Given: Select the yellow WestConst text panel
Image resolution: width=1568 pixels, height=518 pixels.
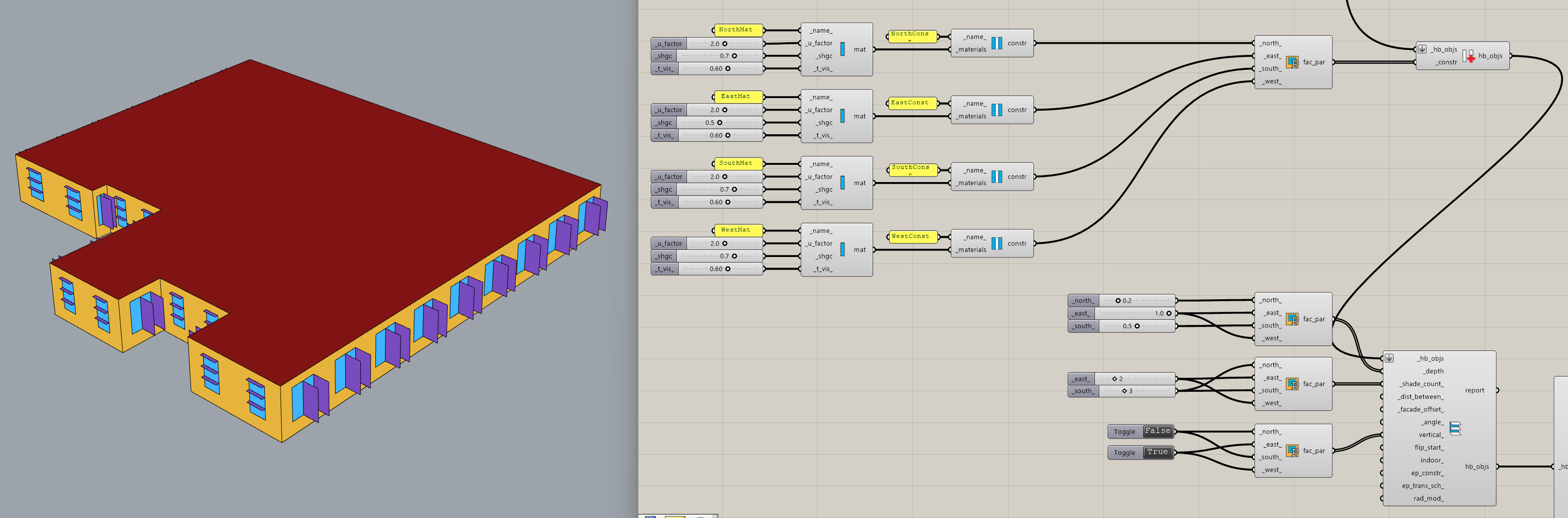Looking at the screenshot, I should (911, 236).
